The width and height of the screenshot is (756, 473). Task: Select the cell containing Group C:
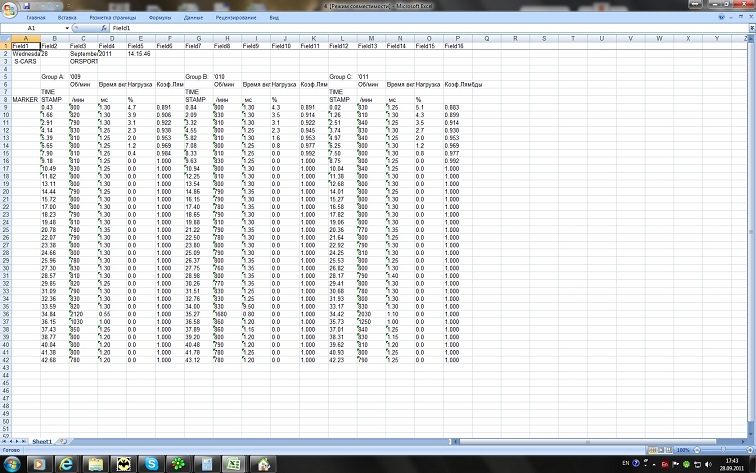point(343,77)
